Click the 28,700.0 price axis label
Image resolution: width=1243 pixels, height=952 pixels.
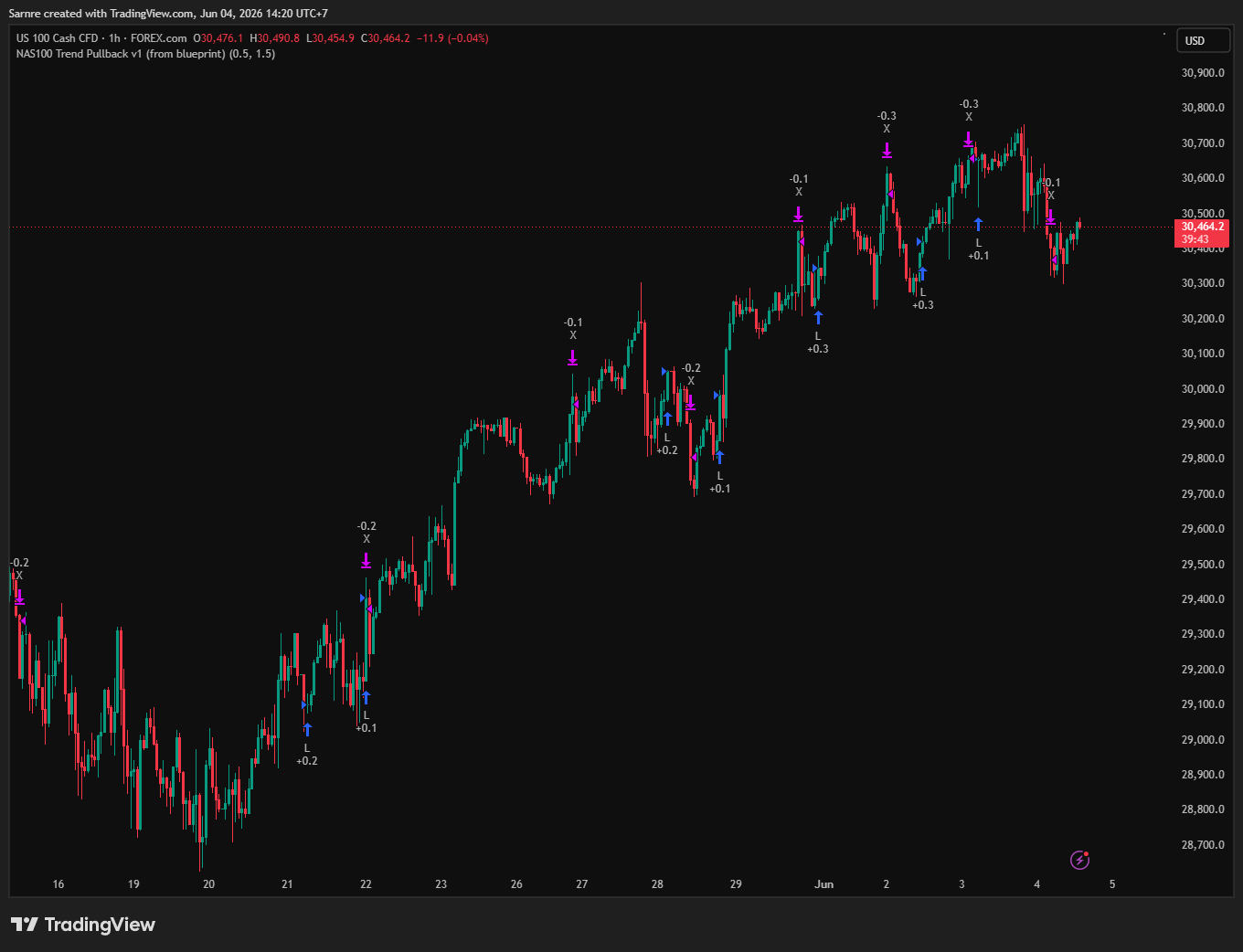(x=1203, y=845)
